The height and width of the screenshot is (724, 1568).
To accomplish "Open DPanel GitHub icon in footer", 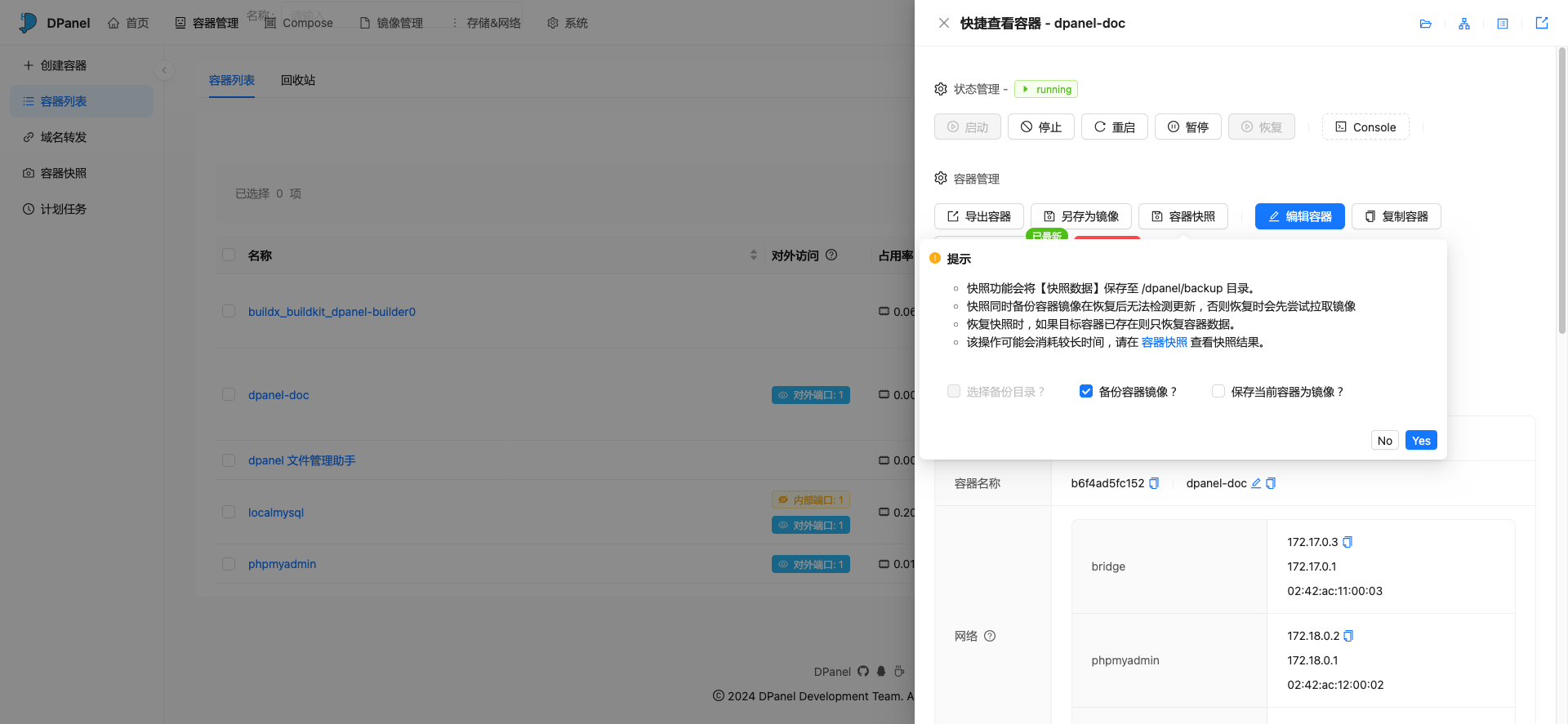I will tap(863, 671).
